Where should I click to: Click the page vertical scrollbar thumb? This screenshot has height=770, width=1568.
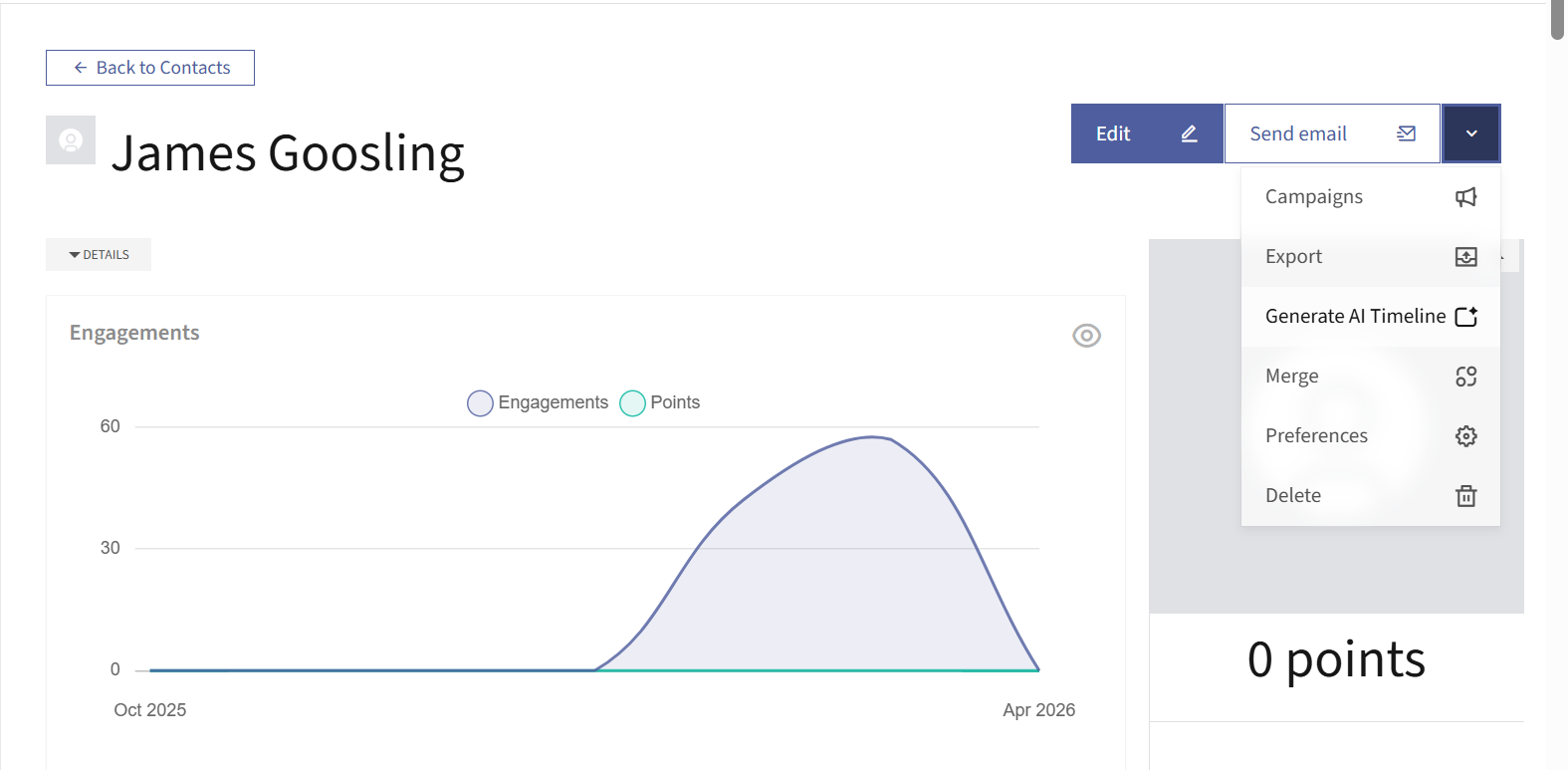[1557, 20]
